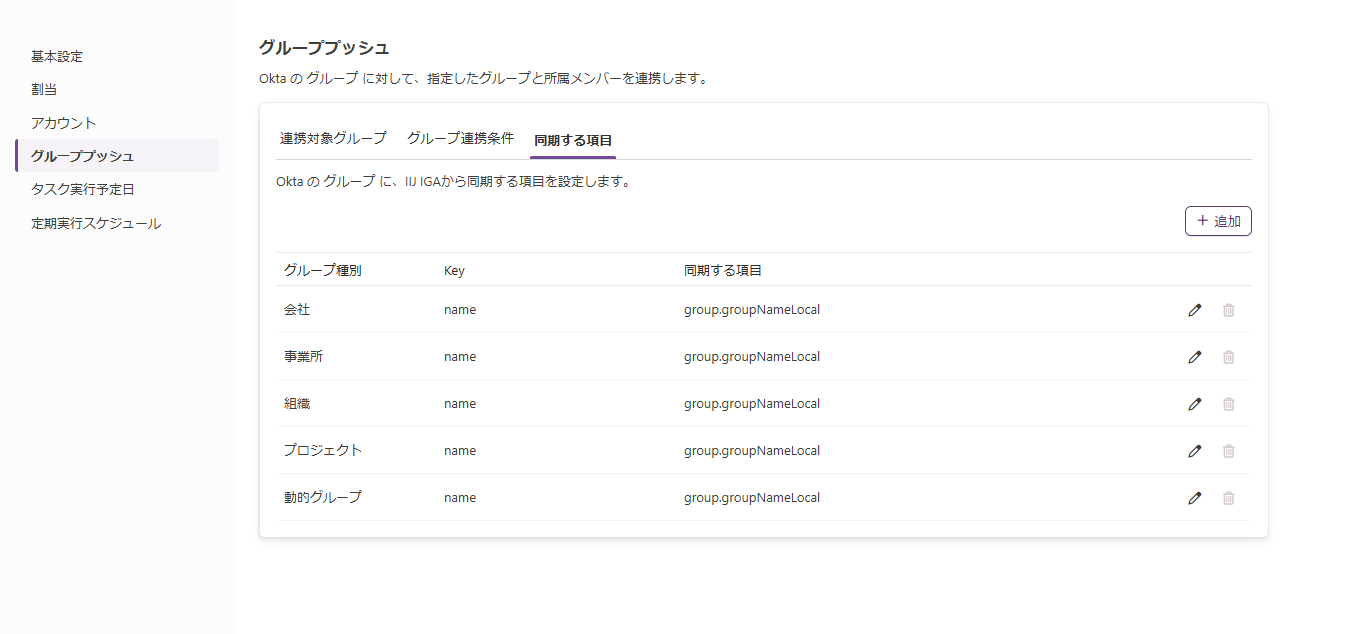Edit the 会社 row sync item
This screenshot has height=634, width=1360.
[x=1194, y=310]
